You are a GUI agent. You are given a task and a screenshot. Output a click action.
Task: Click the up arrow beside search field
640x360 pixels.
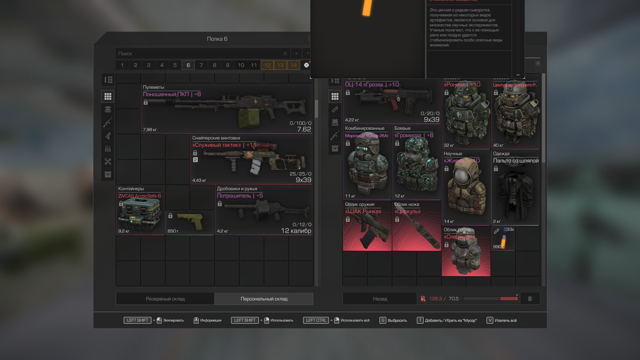point(296,53)
